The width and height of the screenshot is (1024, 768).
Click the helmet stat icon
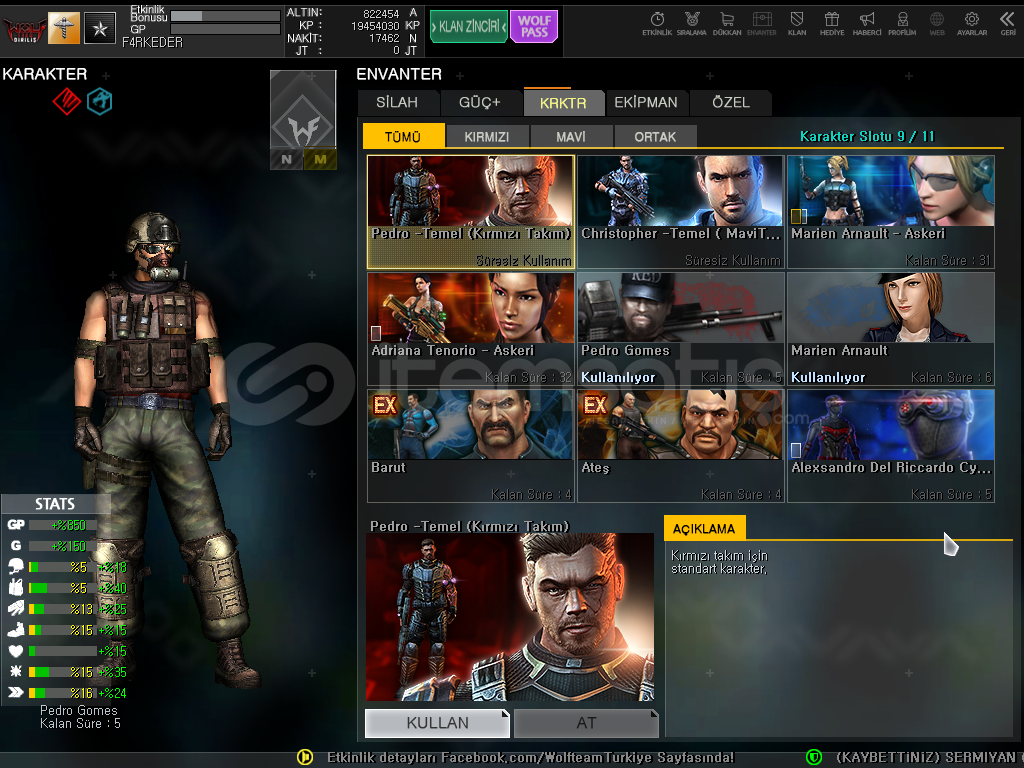[16, 566]
